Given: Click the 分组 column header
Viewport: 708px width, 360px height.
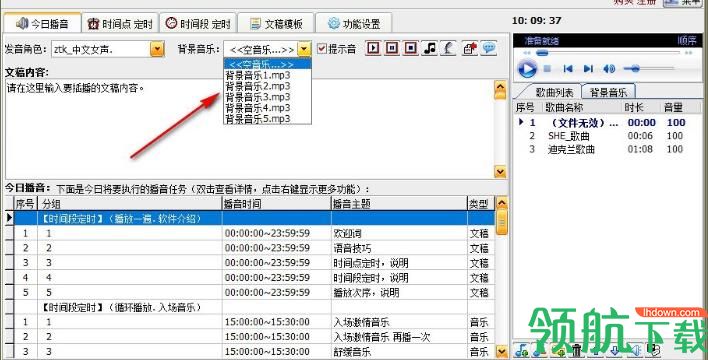Looking at the screenshot, I should pos(130,204).
